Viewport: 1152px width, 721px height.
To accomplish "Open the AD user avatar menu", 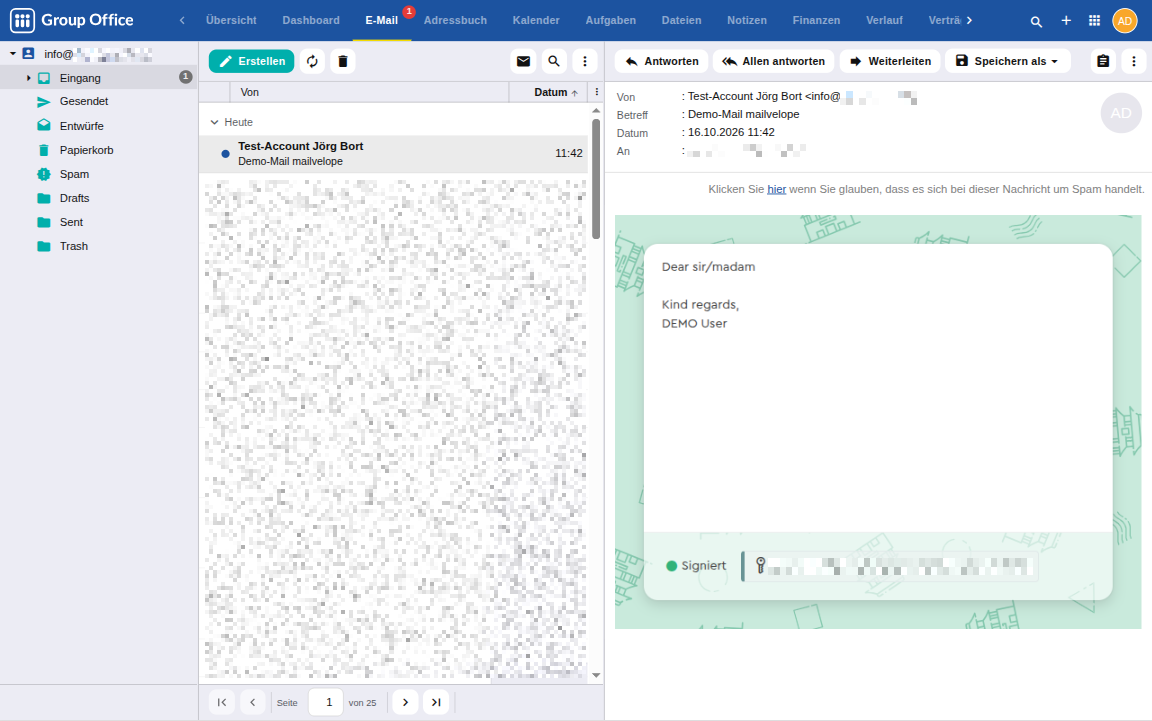I will [1125, 21].
